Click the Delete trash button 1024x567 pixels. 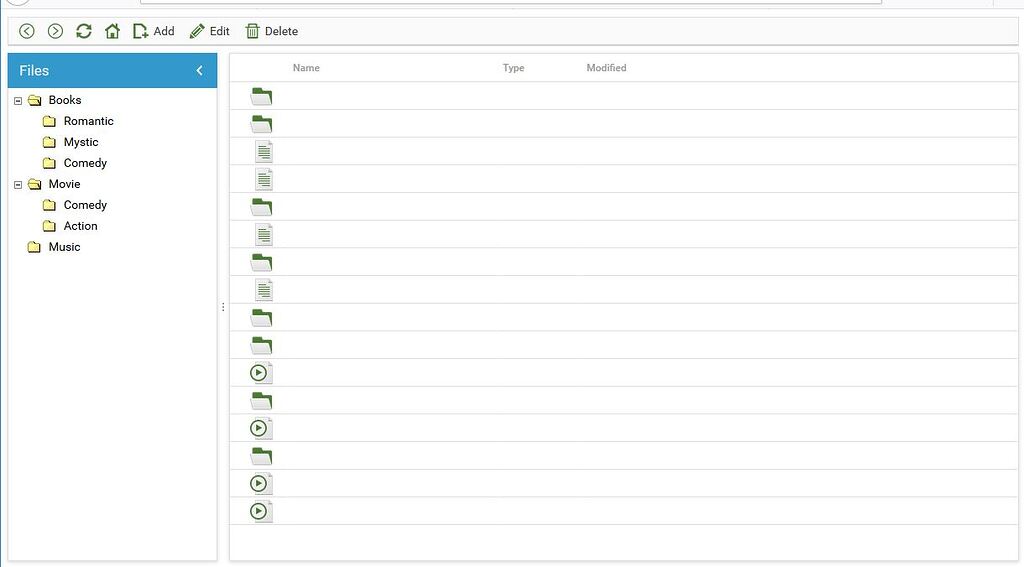click(x=272, y=31)
